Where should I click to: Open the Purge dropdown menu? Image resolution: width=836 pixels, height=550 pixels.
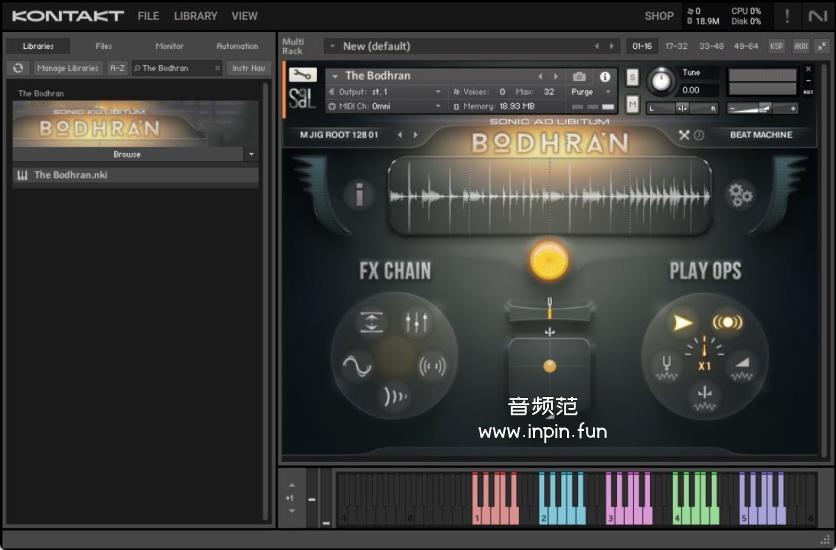point(592,92)
